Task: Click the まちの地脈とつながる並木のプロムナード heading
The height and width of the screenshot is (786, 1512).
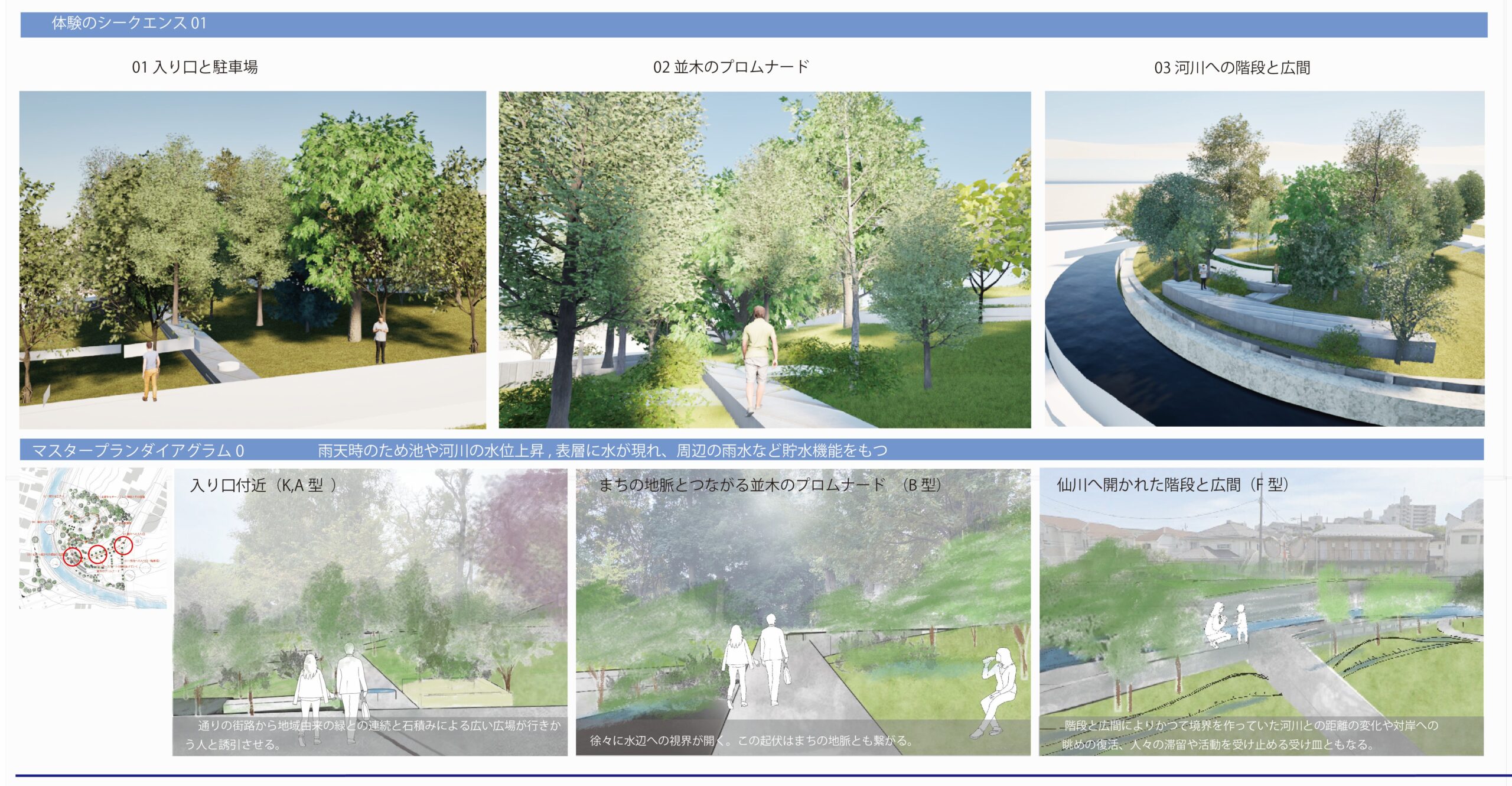Action: (770, 485)
